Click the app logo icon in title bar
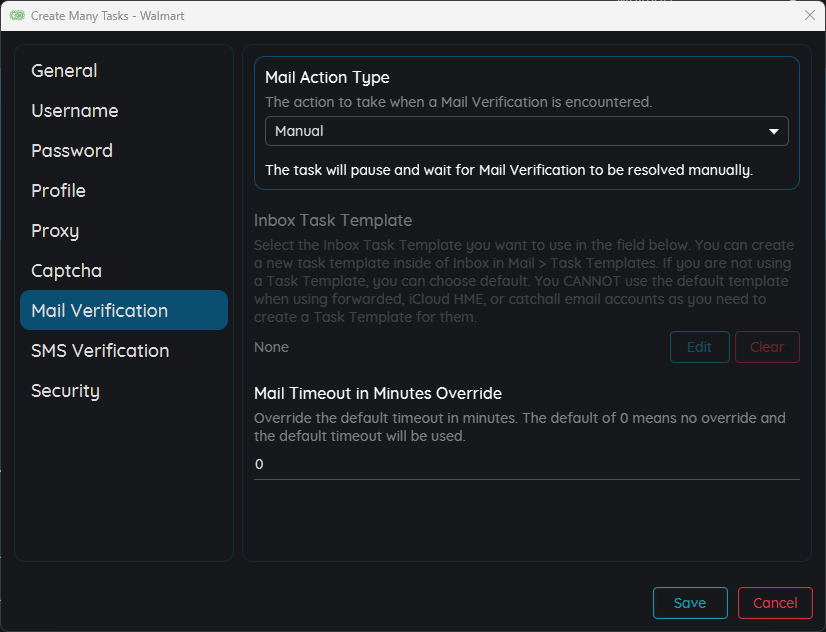This screenshot has width=826, height=632. (17, 15)
